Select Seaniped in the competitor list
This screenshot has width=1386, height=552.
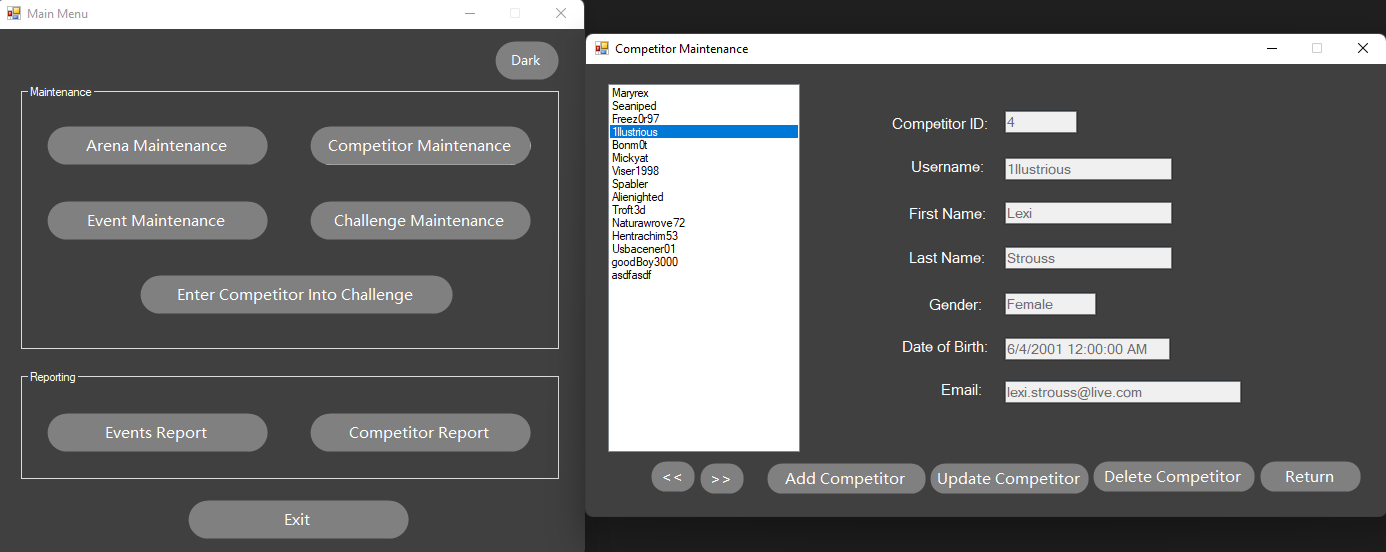(x=704, y=106)
